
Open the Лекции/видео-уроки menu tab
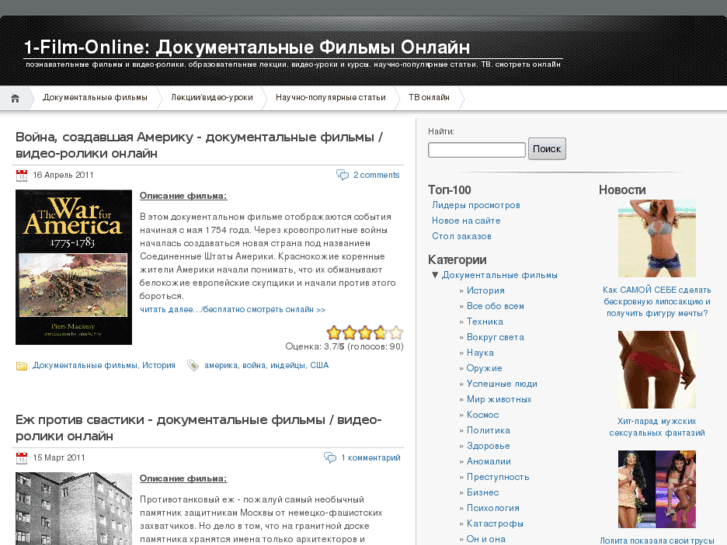212,97
